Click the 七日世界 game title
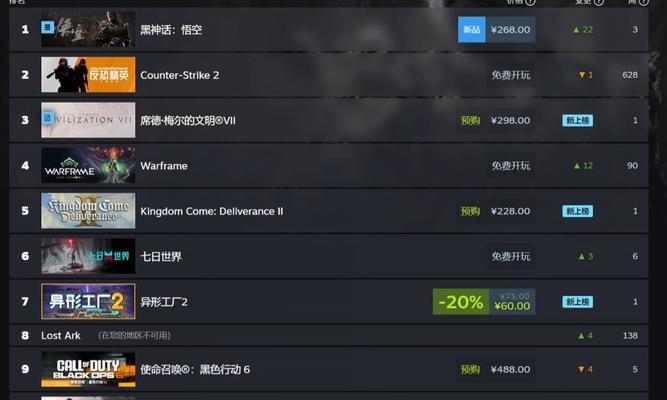The height and width of the screenshot is (400, 667). click(x=161, y=257)
